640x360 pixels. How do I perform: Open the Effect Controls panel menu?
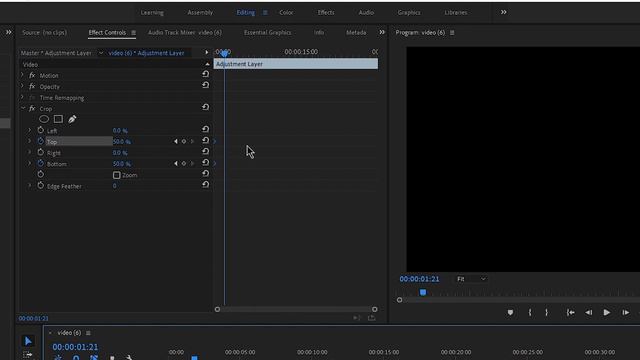[x=133, y=33]
